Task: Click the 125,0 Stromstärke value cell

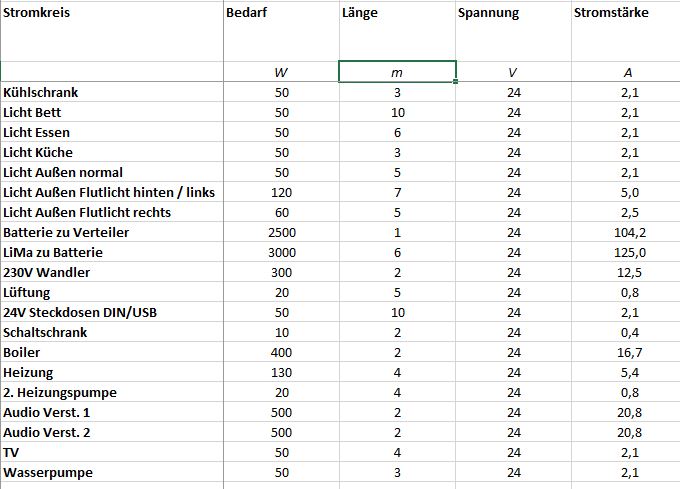Action: click(x=627, y=252)
